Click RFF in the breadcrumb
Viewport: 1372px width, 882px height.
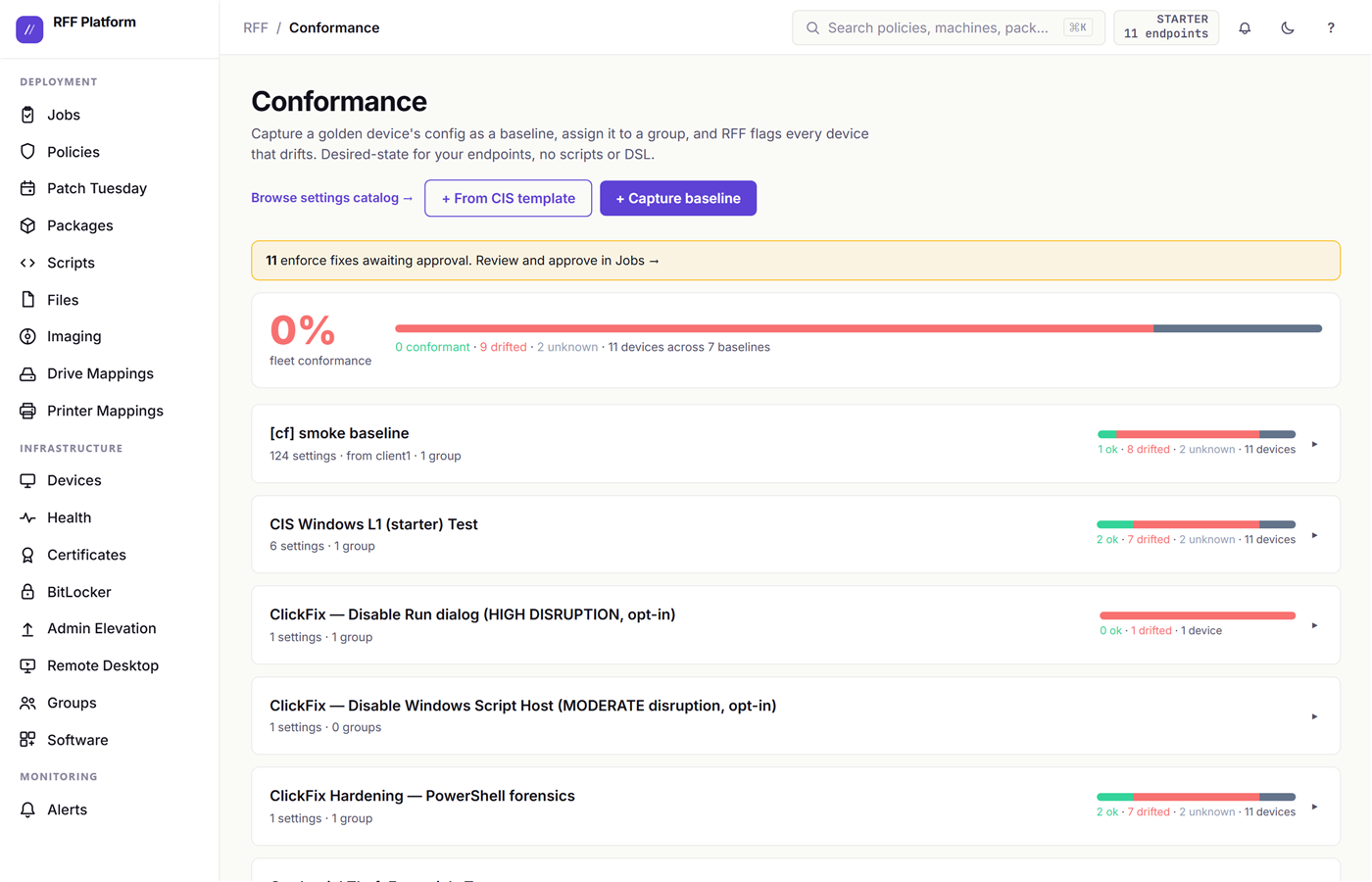[x=255, y=27]
